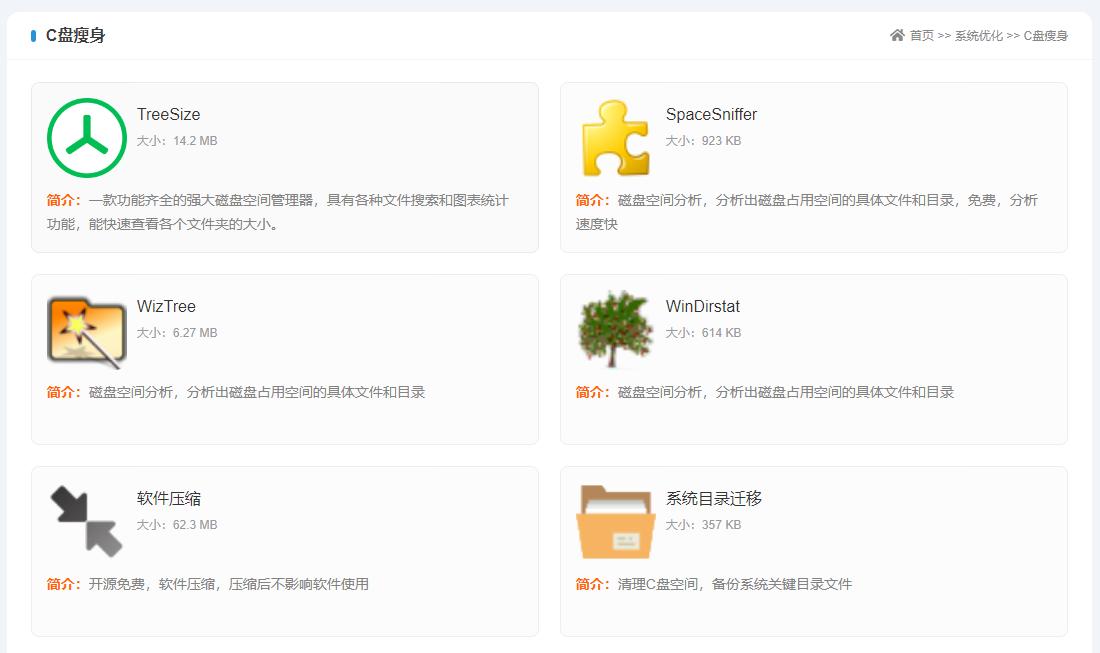Click the blue marker beside C盘瘦身 heading
This screenshot has width=1100, height=653.
point(31,35)
